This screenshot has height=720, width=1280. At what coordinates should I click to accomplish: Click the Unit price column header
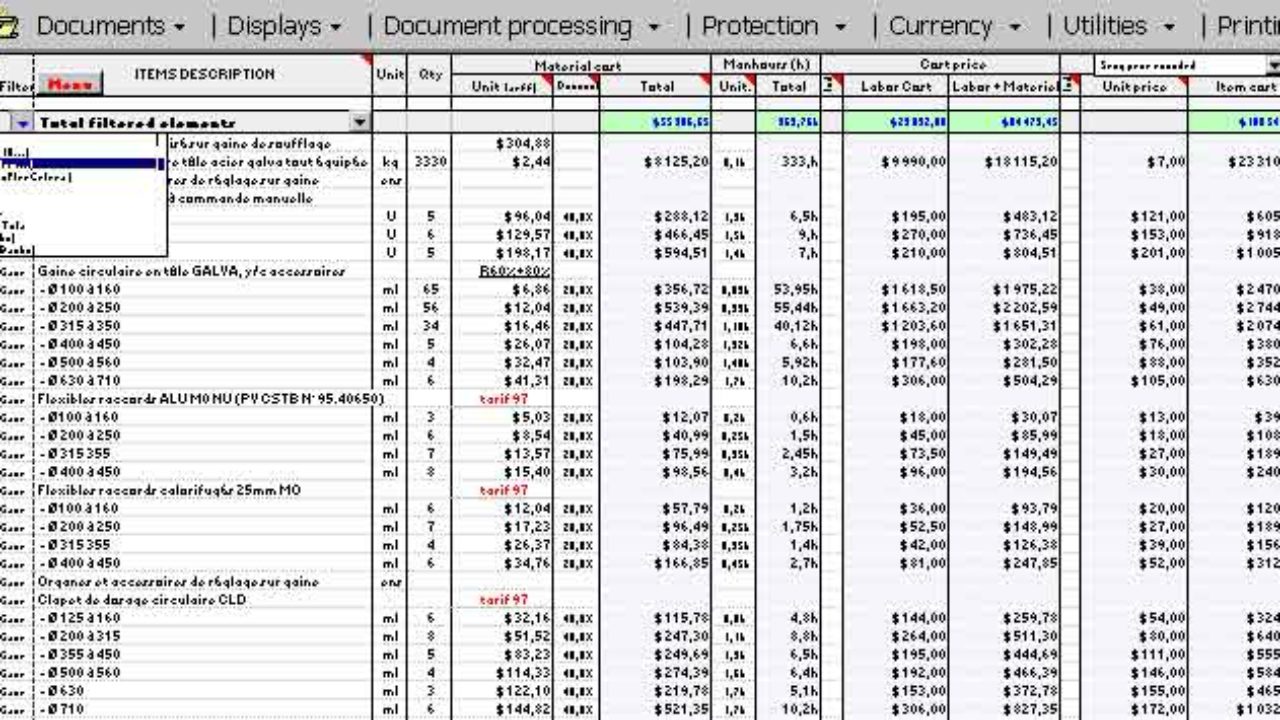coord(1134,87)
